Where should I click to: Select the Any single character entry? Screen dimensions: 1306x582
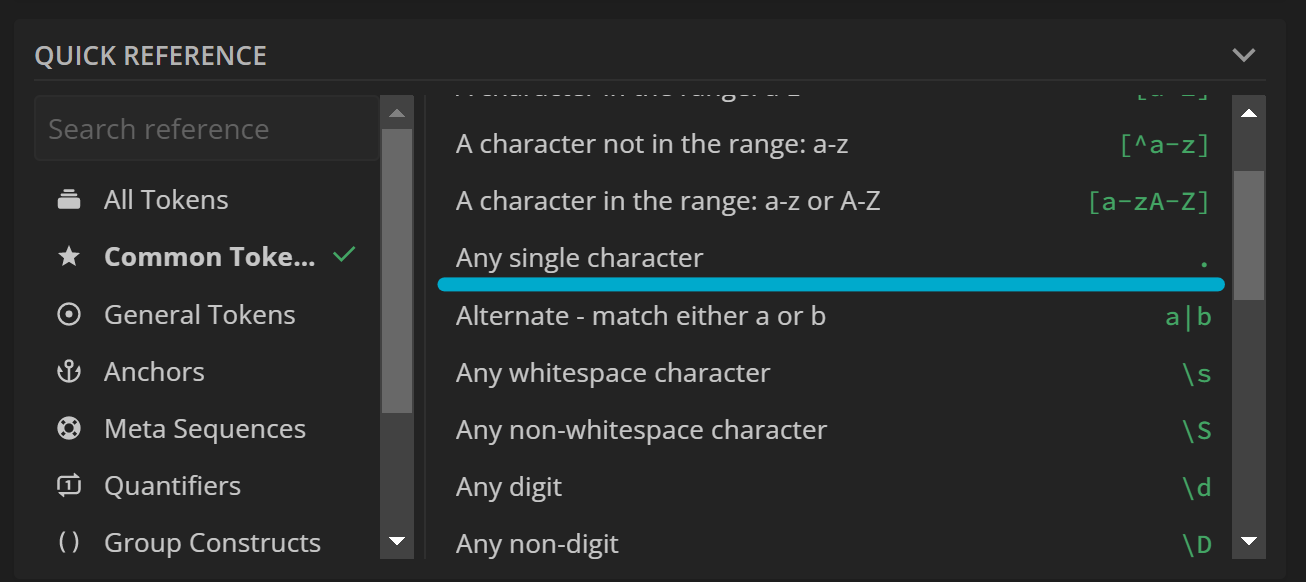coord(832,258)
